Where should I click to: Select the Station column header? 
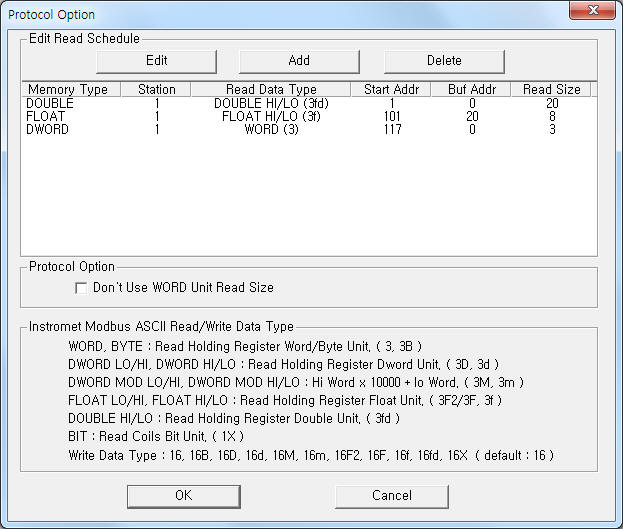[x=156, y=89]
